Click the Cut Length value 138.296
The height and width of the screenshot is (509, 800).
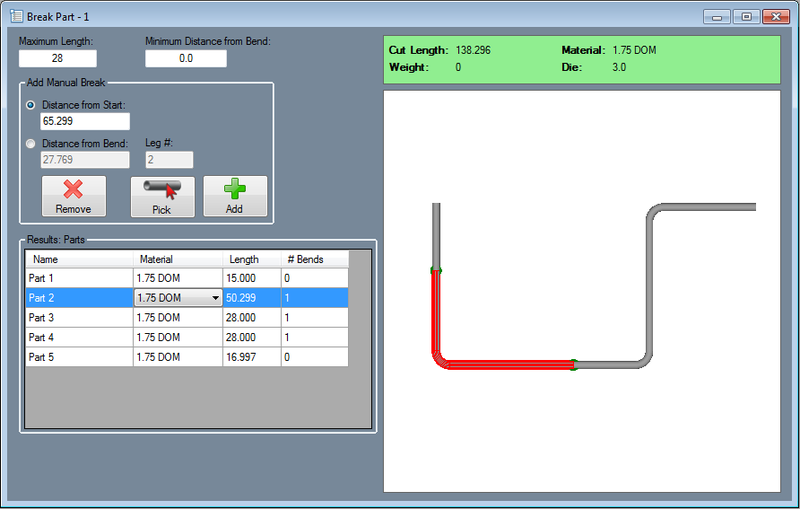tap(473, 50)
